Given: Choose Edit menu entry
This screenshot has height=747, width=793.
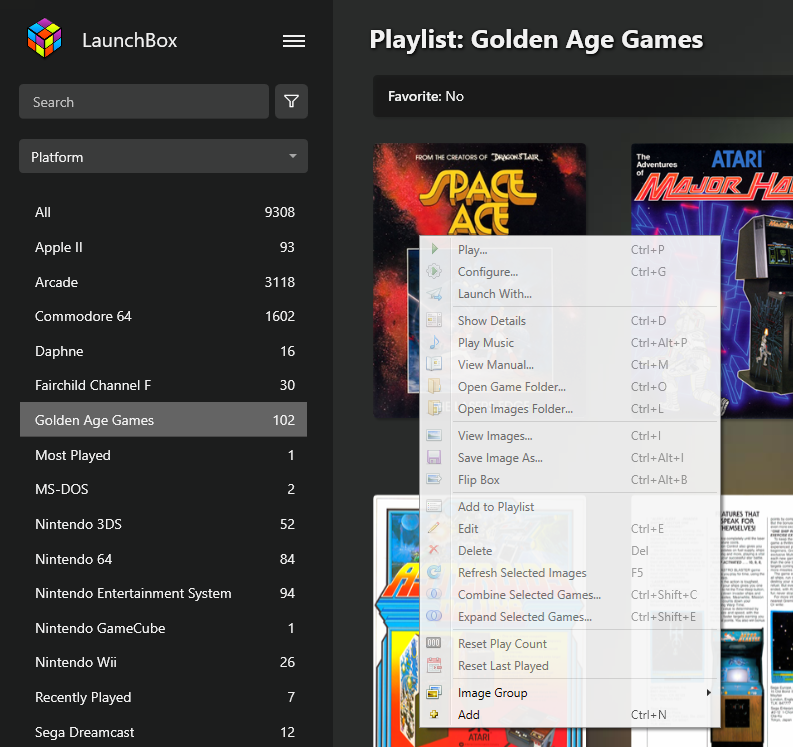Looking at the screenshot, I should (570, 529).
